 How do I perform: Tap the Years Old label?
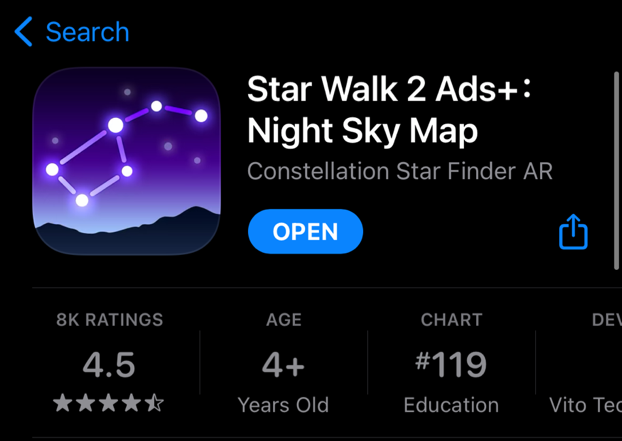pyautogui.click(x=283, y=405)
